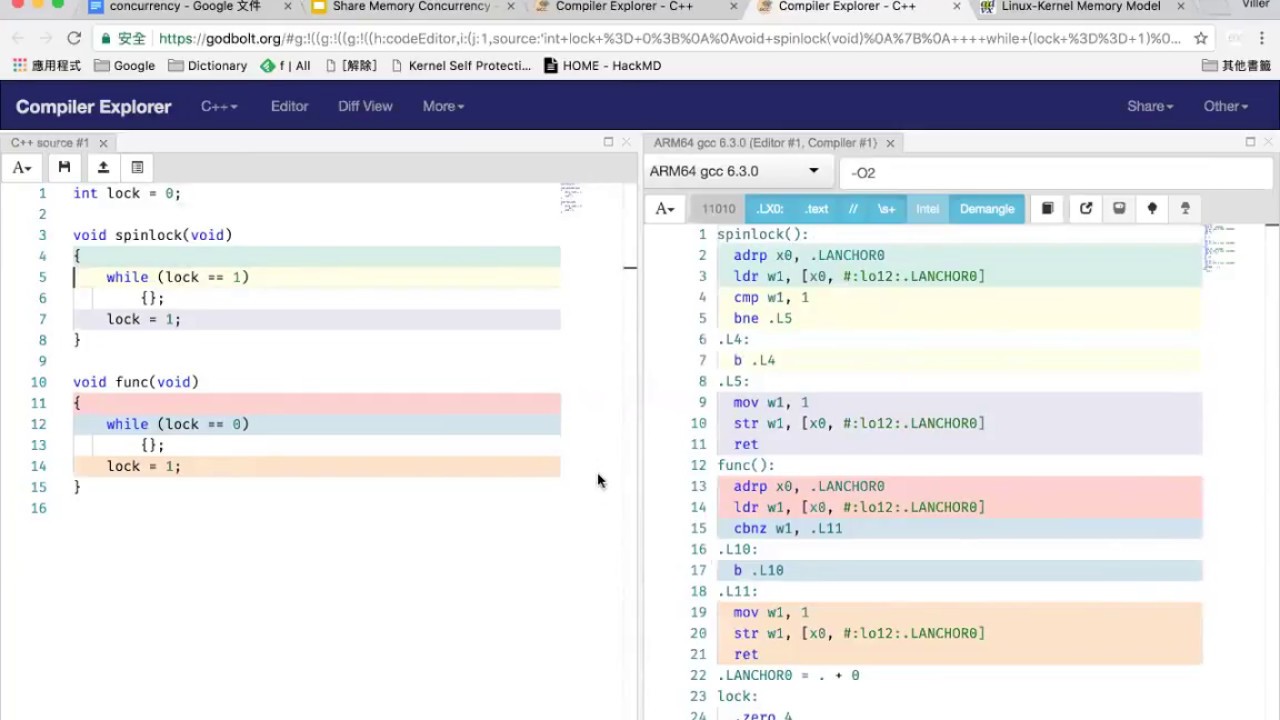This screenshot has width=1280, height=720.
Task: Reload the page with the refresh icon
Action: click(x=74, y=39)
